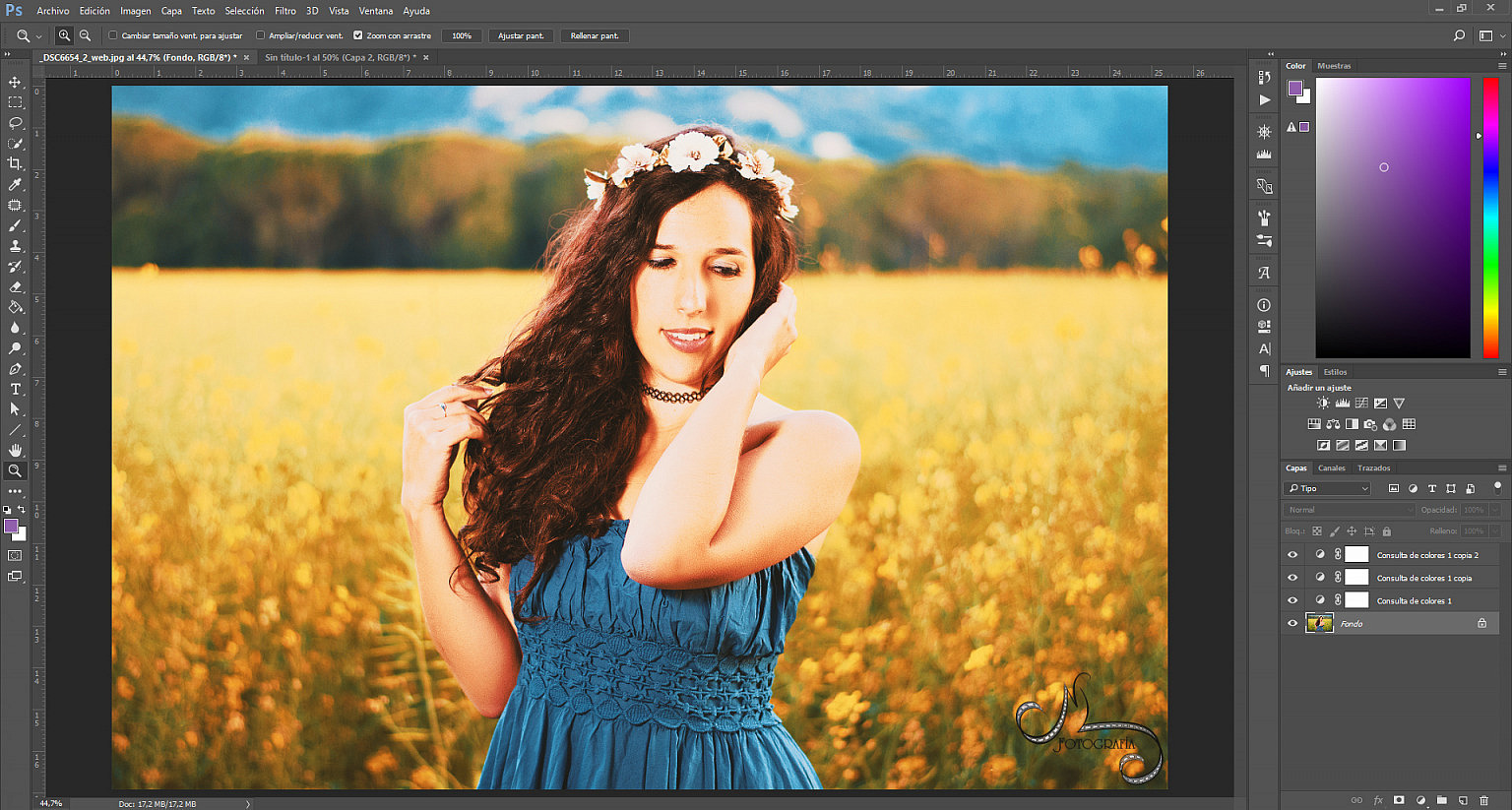Image resolution: width=1512 pixels, height=810 pixels.
Task: Choose the Horizontal Type tool
Action: click(x=15, y=390)
